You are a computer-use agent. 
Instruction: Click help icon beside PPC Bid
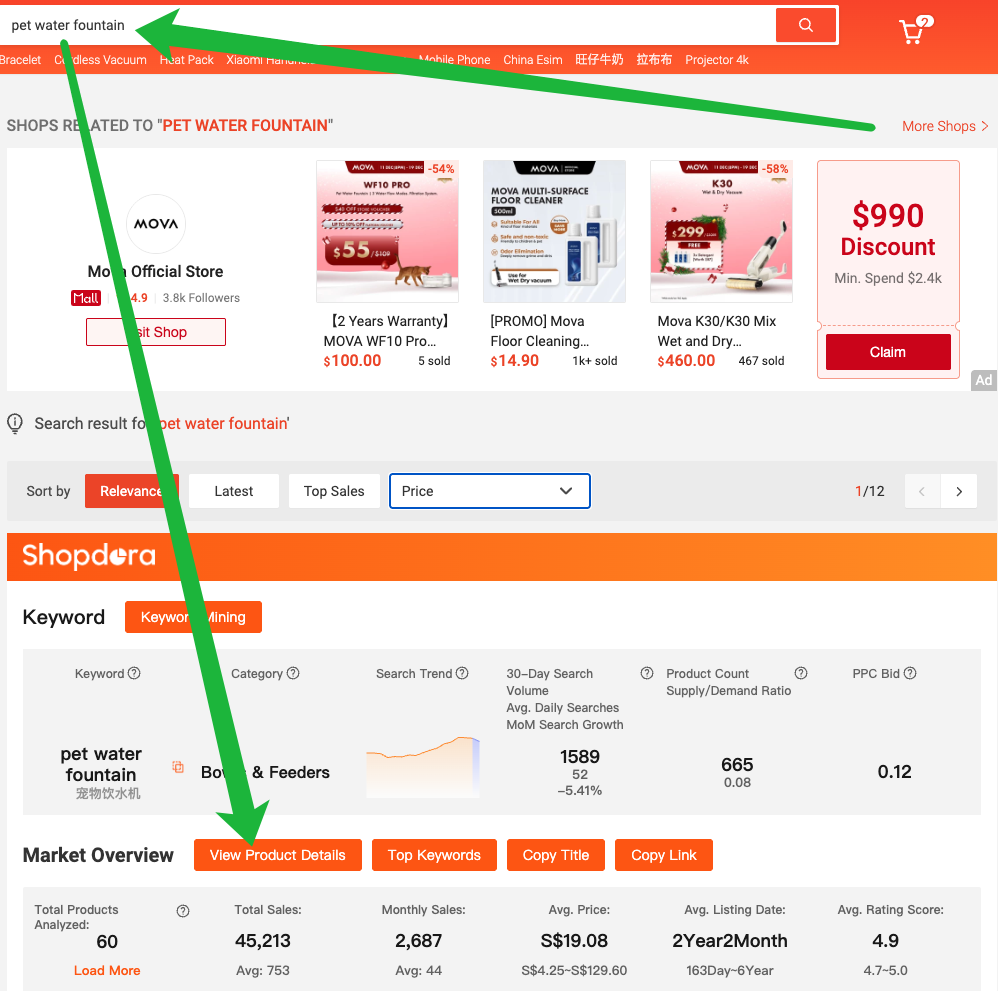pos(910,673)
